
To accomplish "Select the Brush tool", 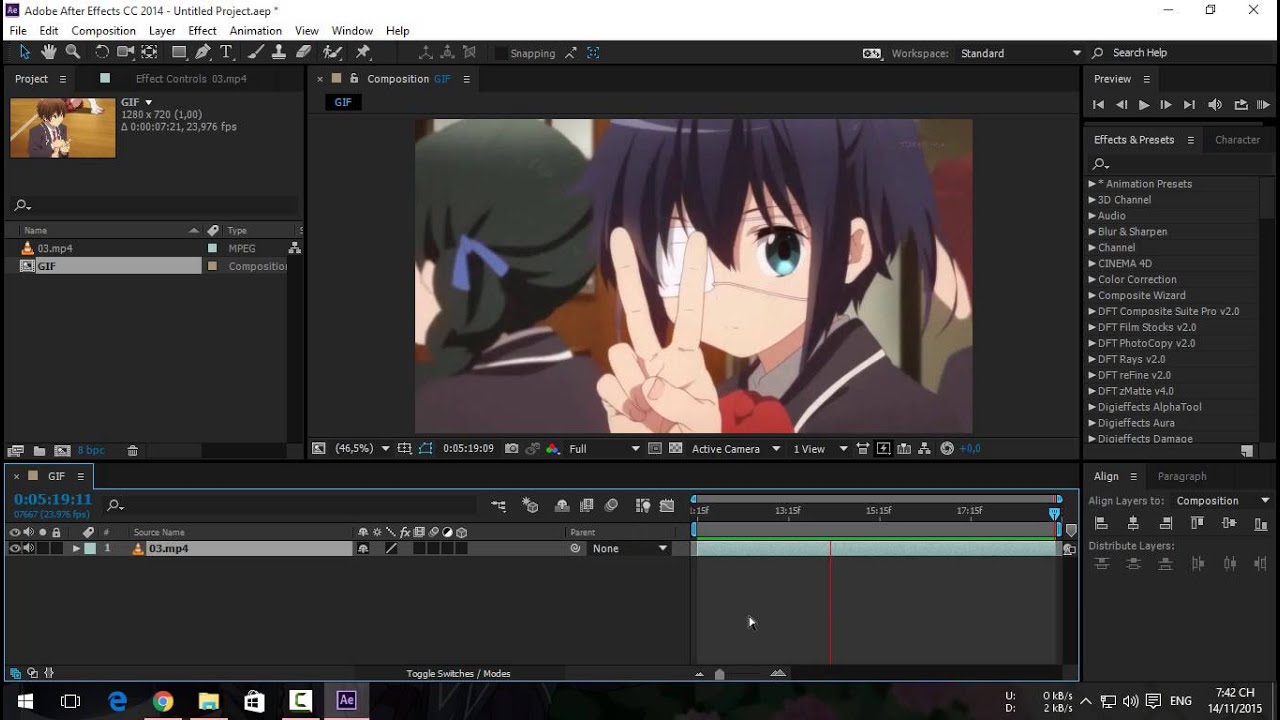I will [x=256, y=52].
